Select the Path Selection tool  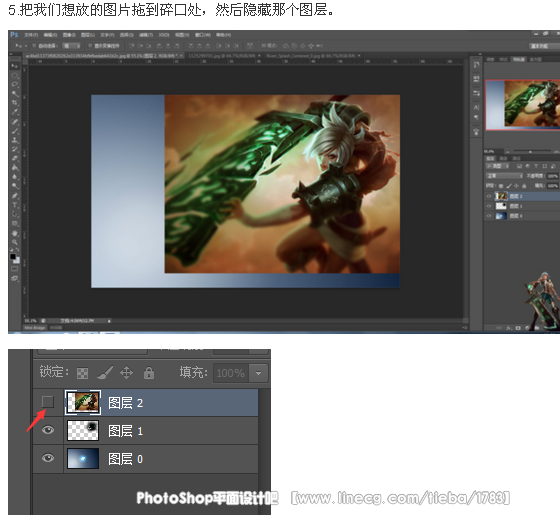[x=14, y=214]
